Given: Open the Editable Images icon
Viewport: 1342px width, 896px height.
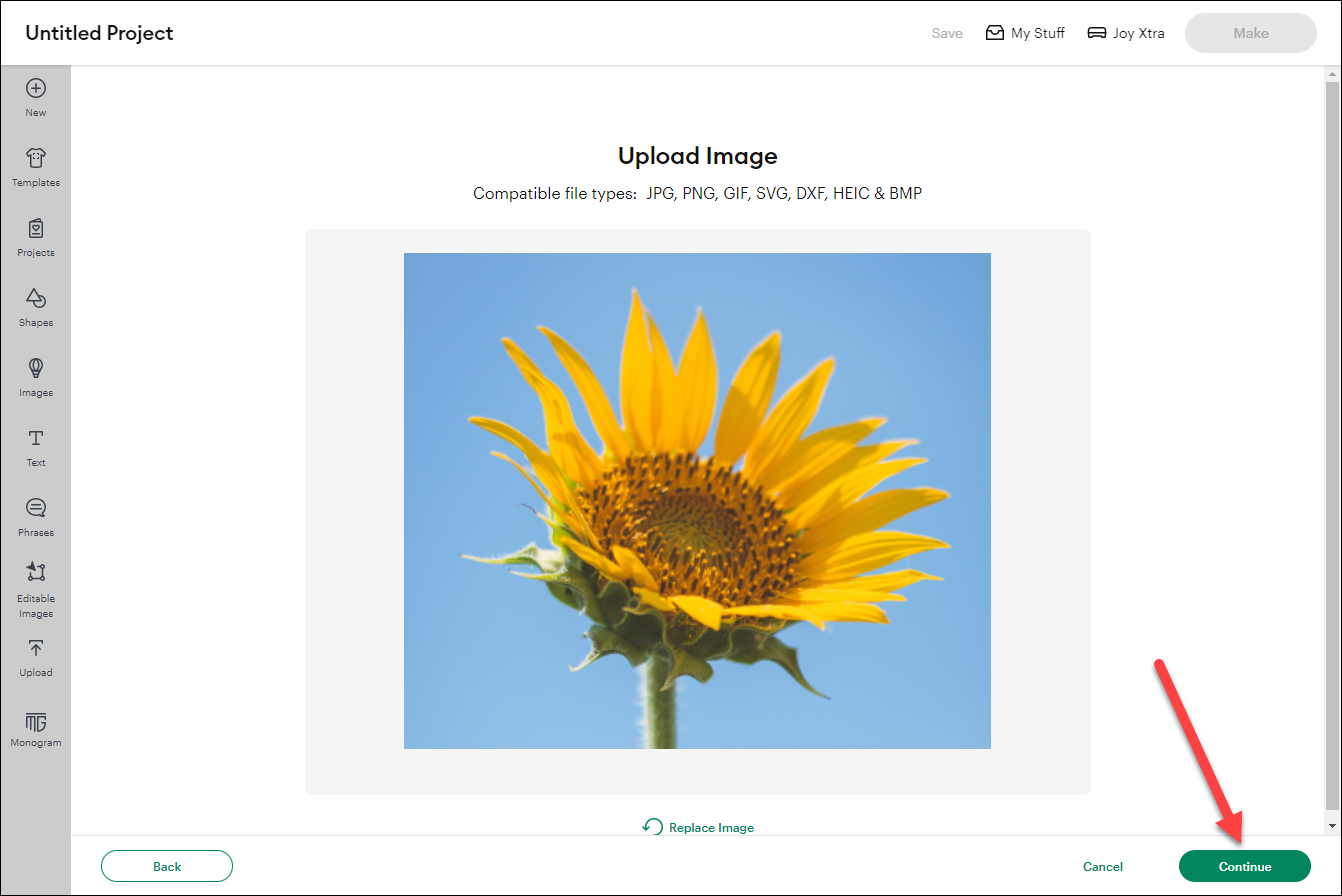Looking at the screenshot, I should click(36, 572).
